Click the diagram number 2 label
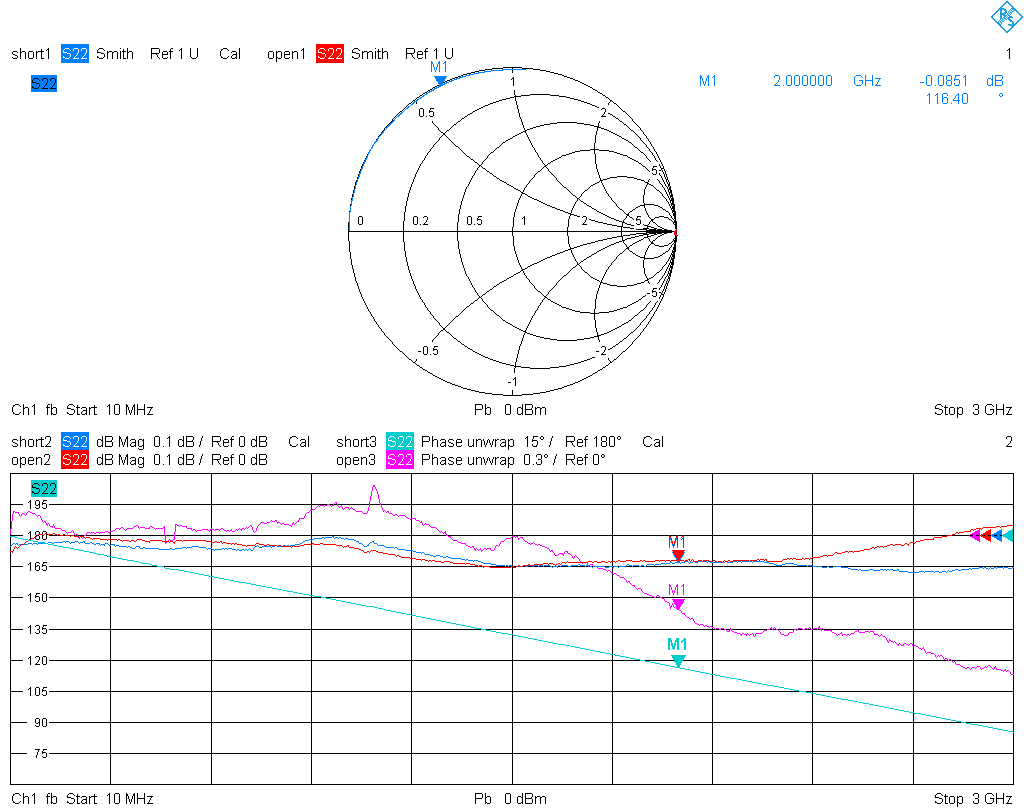 (1008, 442)
